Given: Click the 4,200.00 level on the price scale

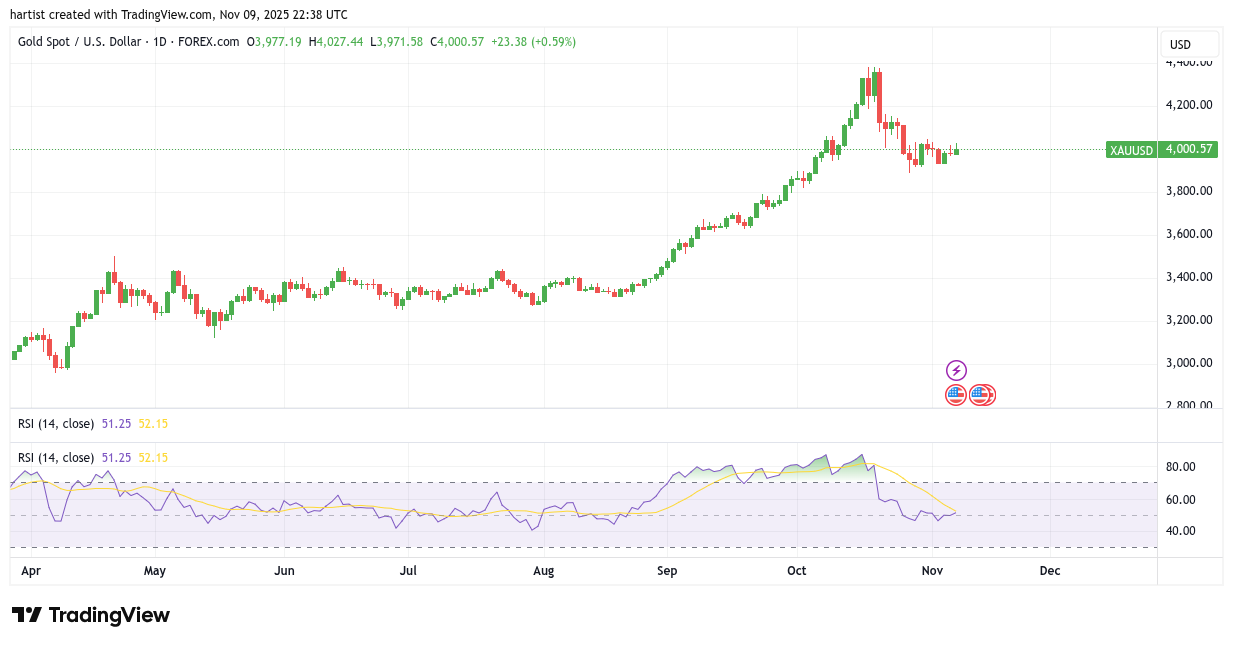Looking at the screenshot, I should 1189,105.
